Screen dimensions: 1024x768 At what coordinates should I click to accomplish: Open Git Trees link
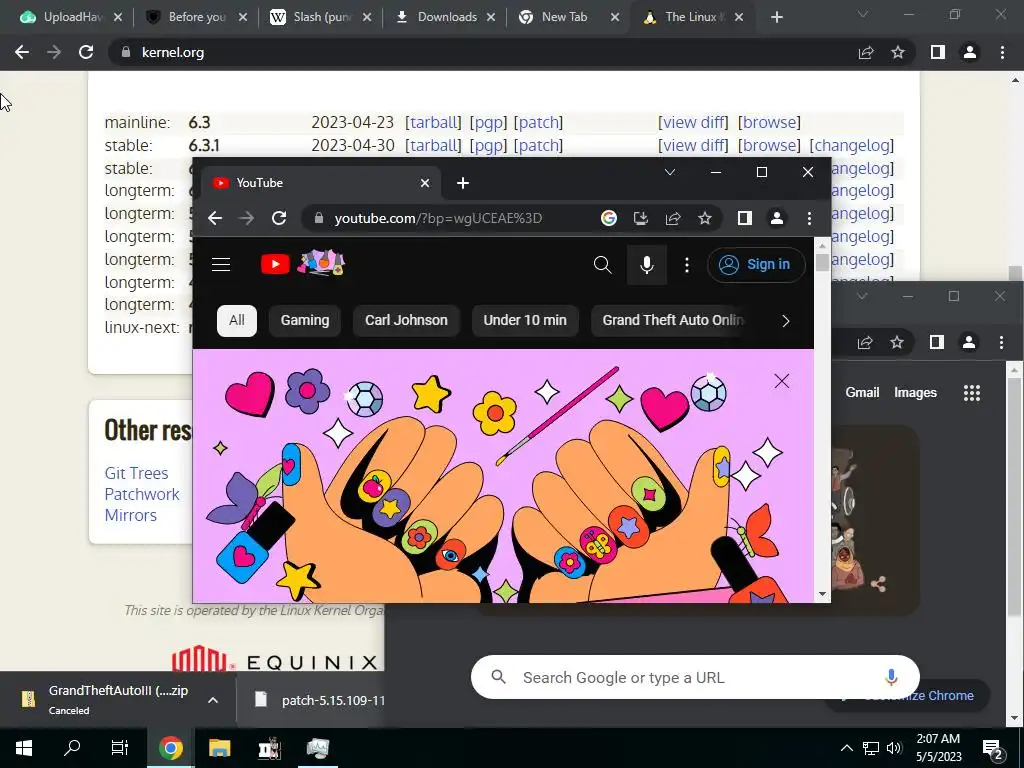click(136, 473)
